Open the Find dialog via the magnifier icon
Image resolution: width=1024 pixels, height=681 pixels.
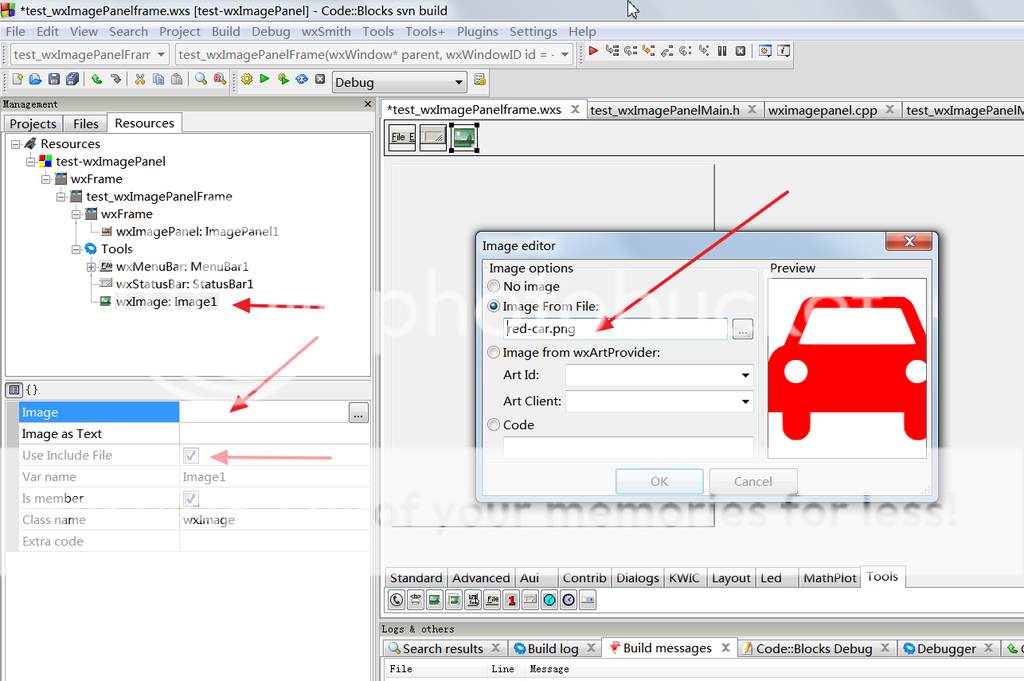(x=199, y=81)
